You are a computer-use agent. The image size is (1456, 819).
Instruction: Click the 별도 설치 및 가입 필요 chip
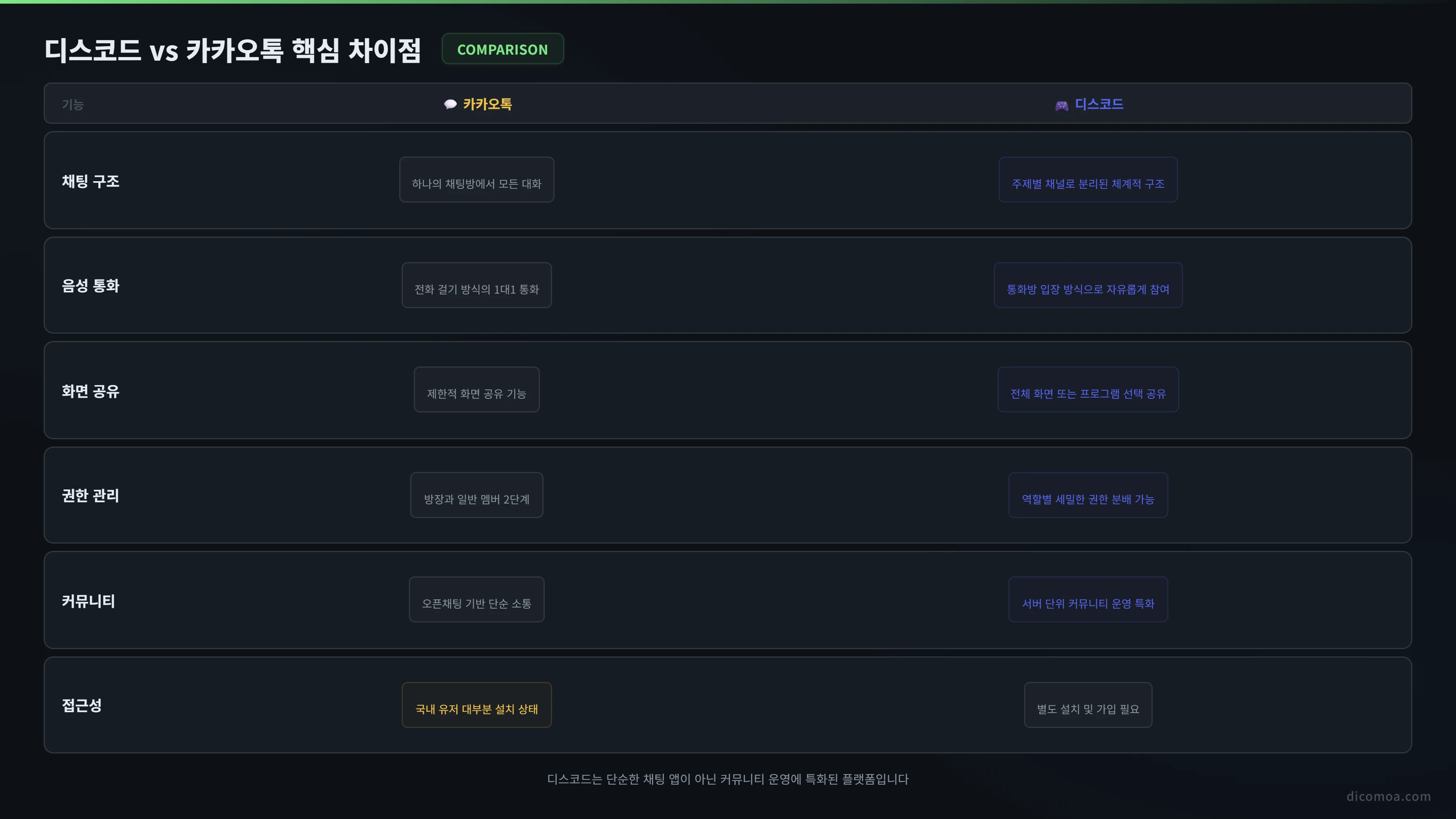pyautogui.click(x=1088, y=705)
